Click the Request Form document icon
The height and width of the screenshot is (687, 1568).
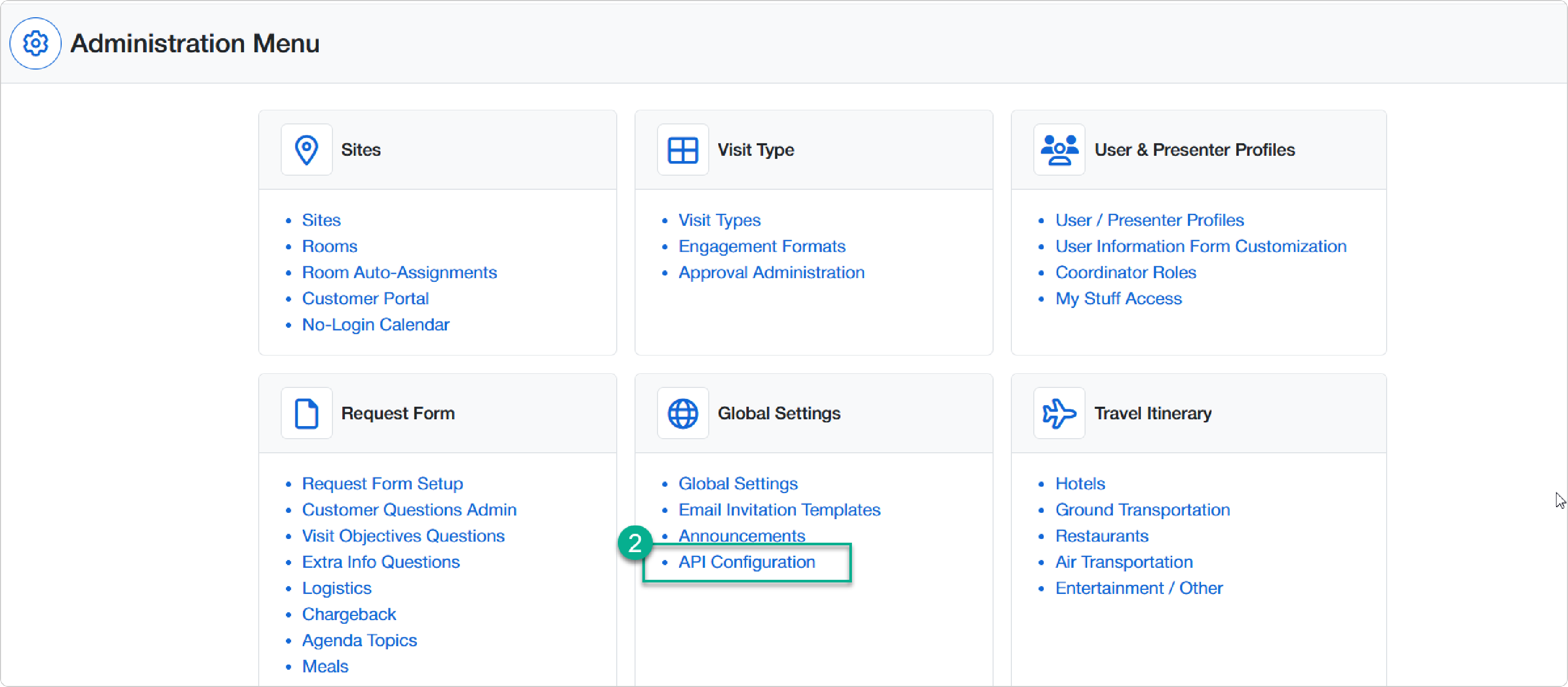coord(306,414)
